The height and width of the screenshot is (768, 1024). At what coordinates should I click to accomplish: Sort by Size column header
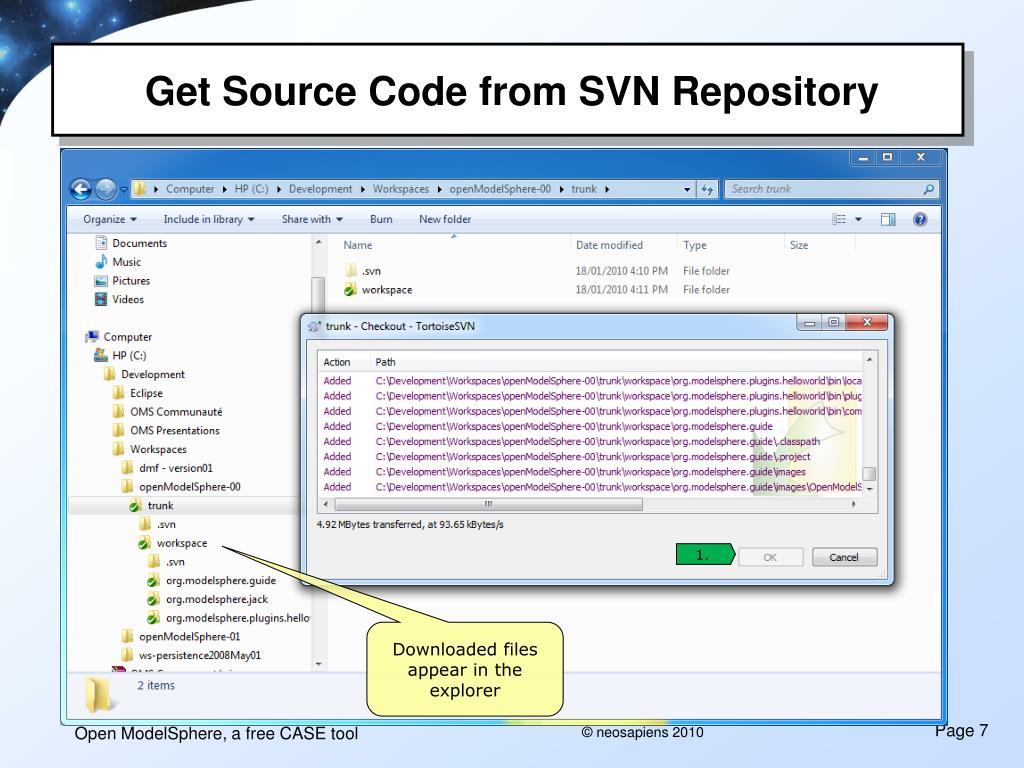click(x=799, y=245)
